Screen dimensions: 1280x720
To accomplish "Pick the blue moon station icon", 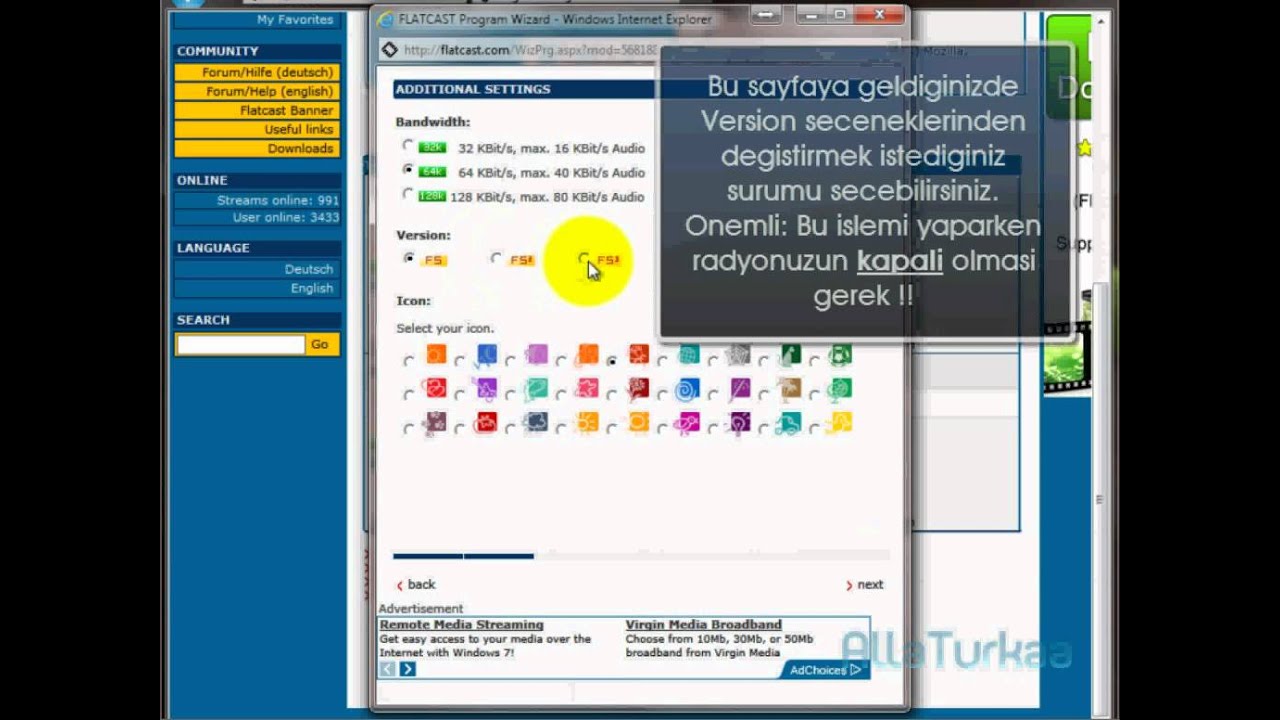I will tap(487, 355).
